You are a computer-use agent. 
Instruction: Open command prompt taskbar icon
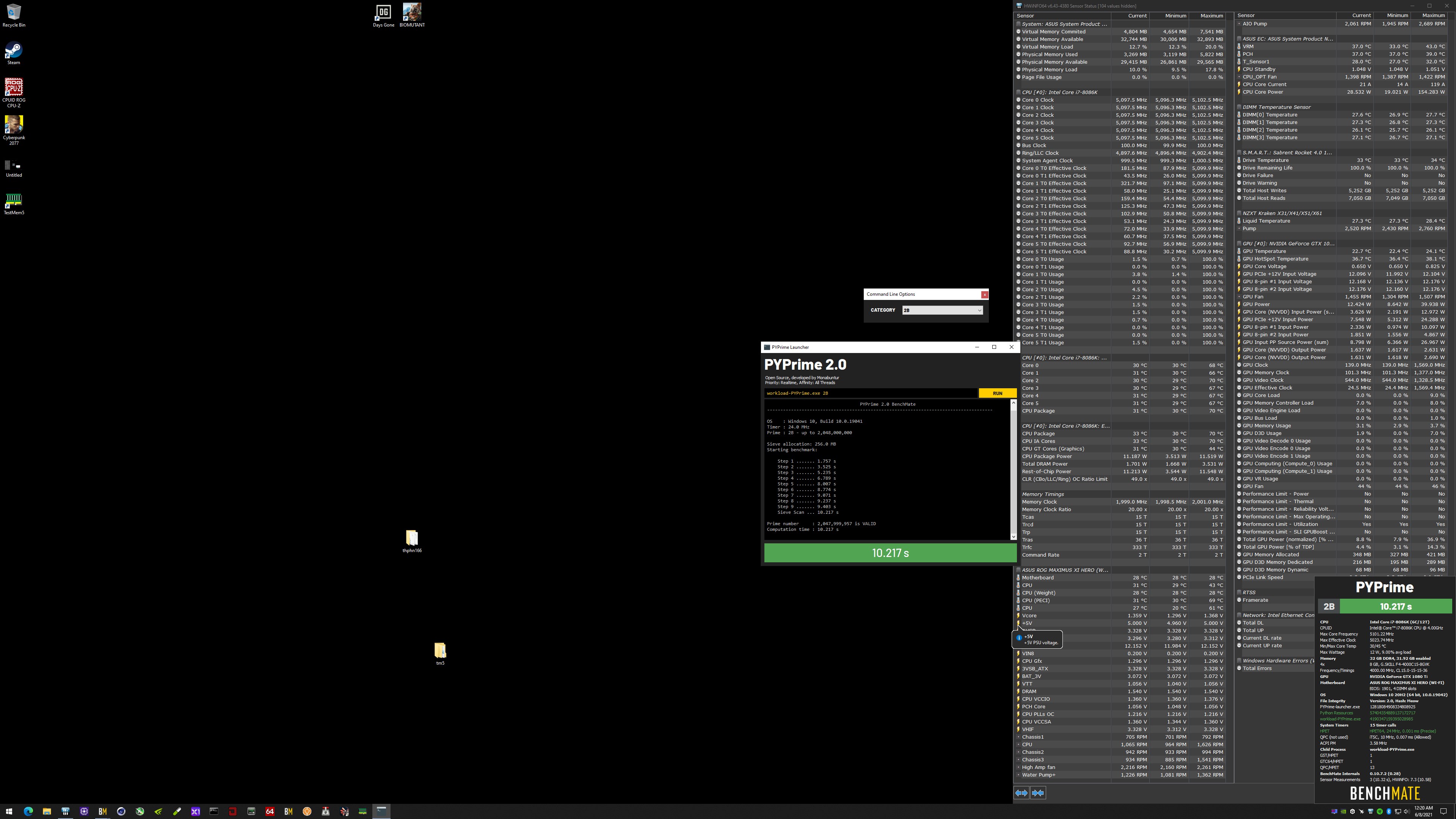[x=213, y=811]
